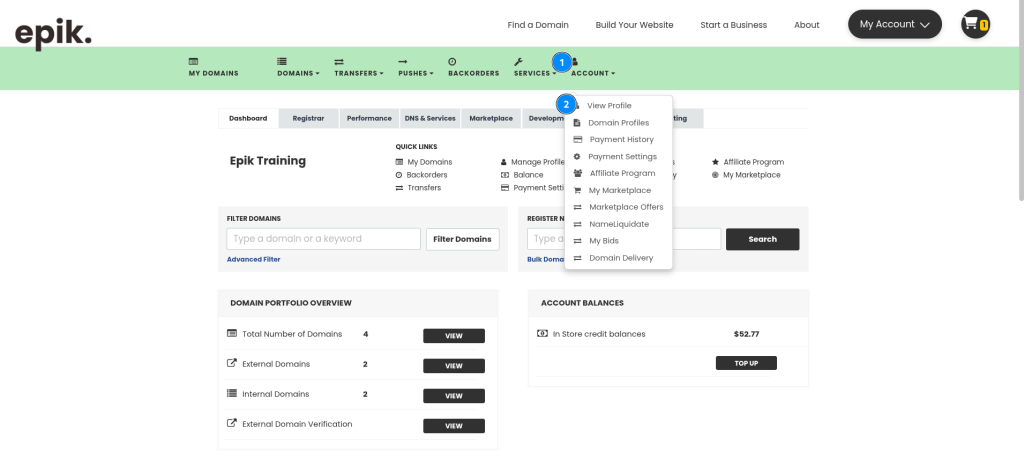Click the Affiliate Program people icon in menu
Viewport: 1024px width, 467px height.
pos(578,173)
